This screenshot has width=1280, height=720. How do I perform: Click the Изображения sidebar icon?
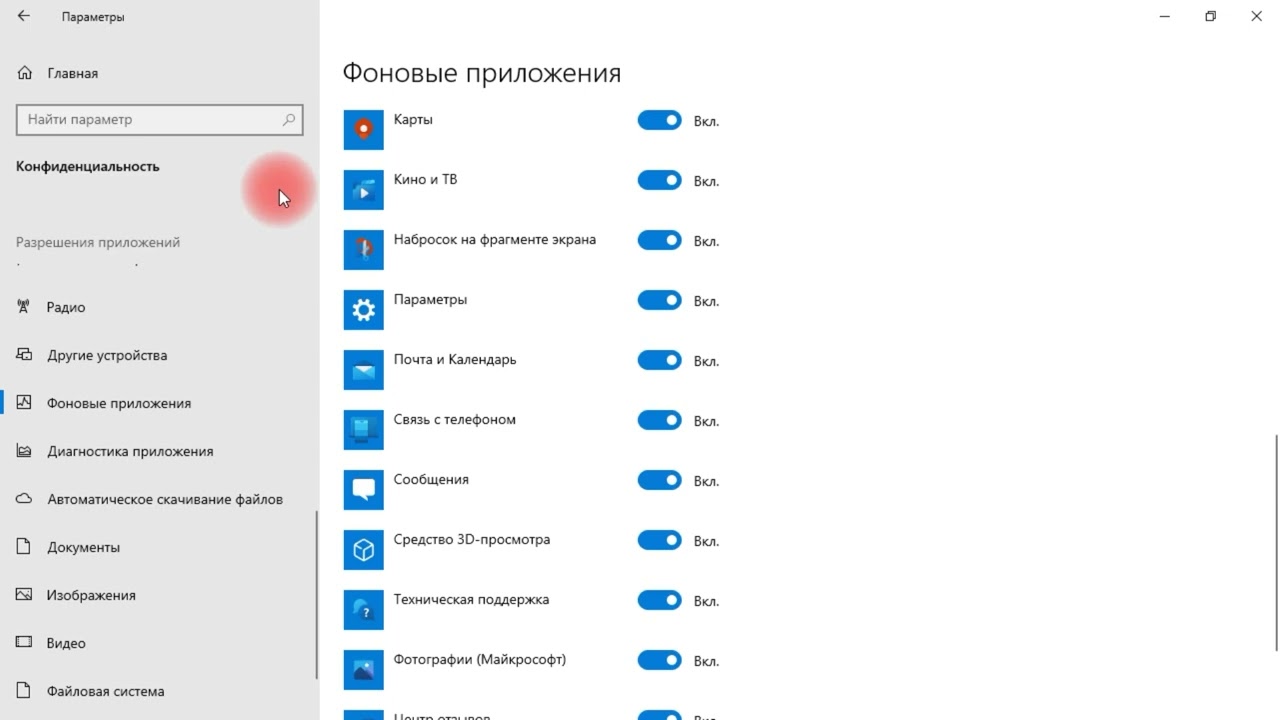25,595
